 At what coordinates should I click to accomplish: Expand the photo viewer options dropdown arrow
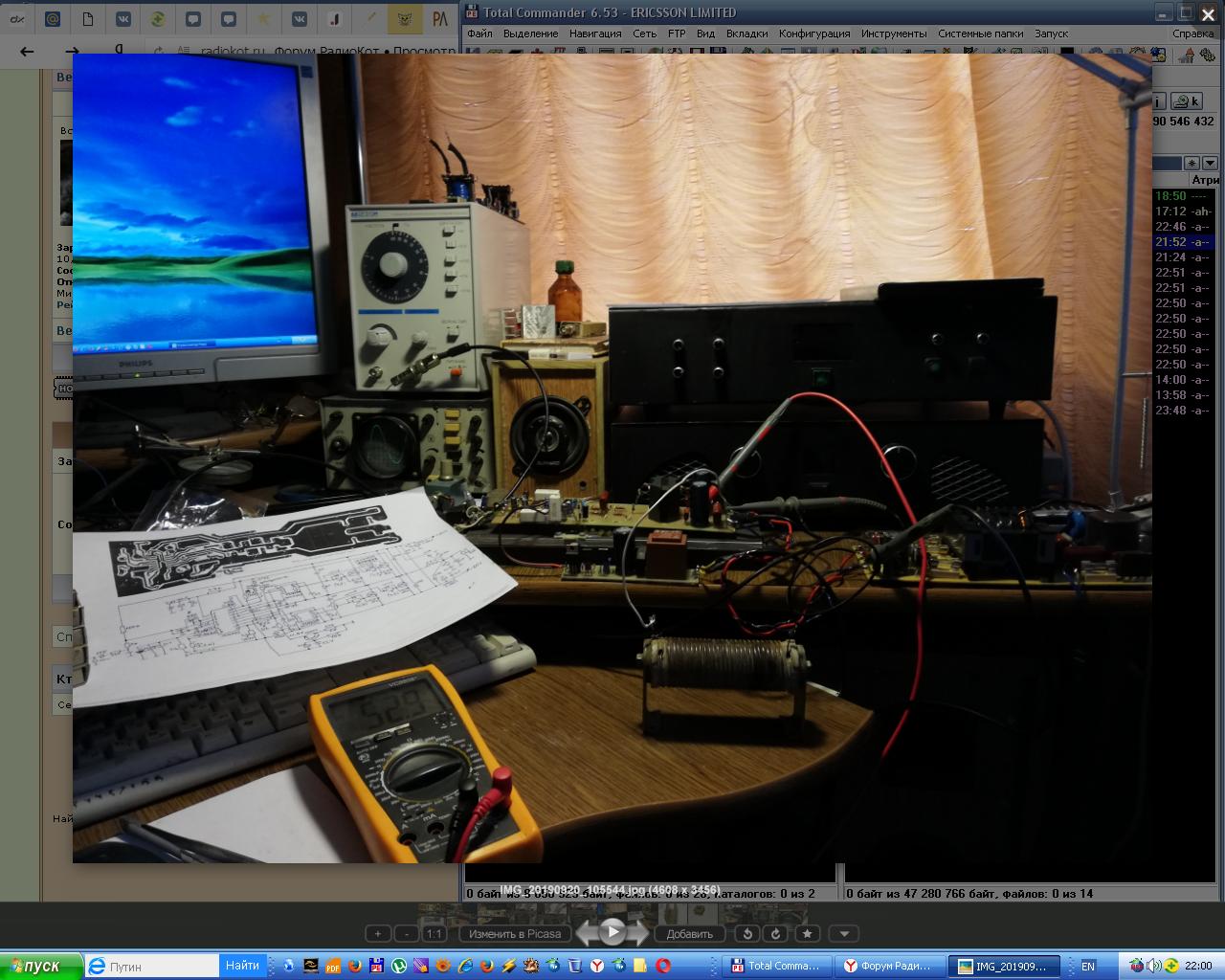tap(843, 934)
